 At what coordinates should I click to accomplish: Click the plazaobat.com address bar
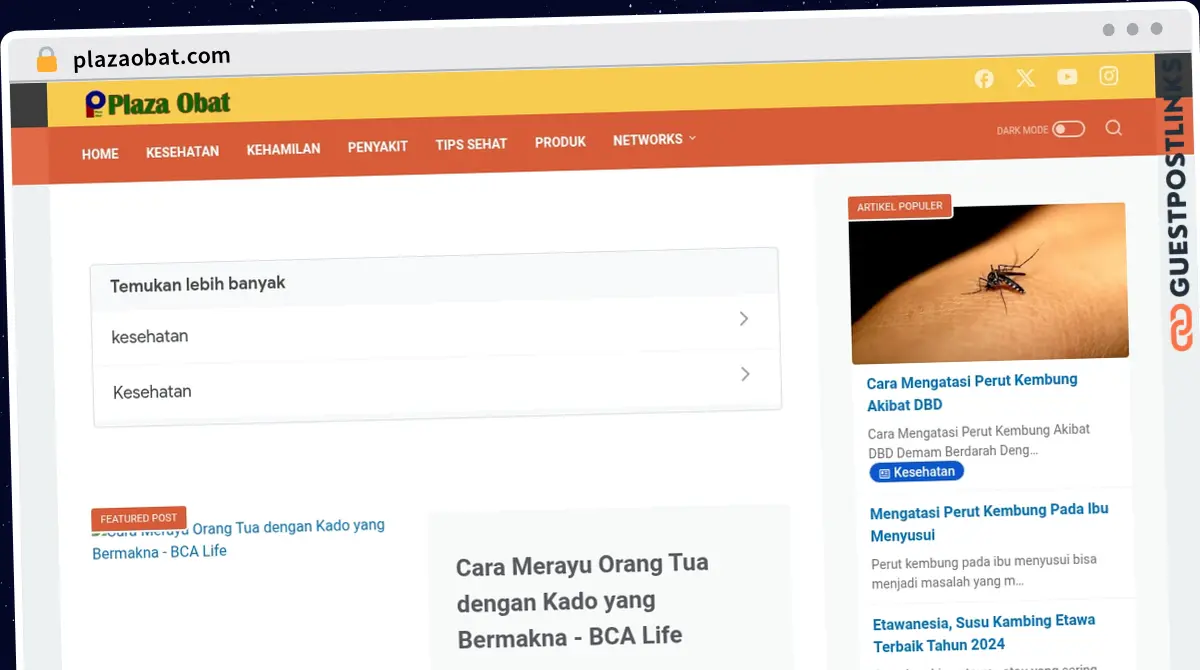151,58
